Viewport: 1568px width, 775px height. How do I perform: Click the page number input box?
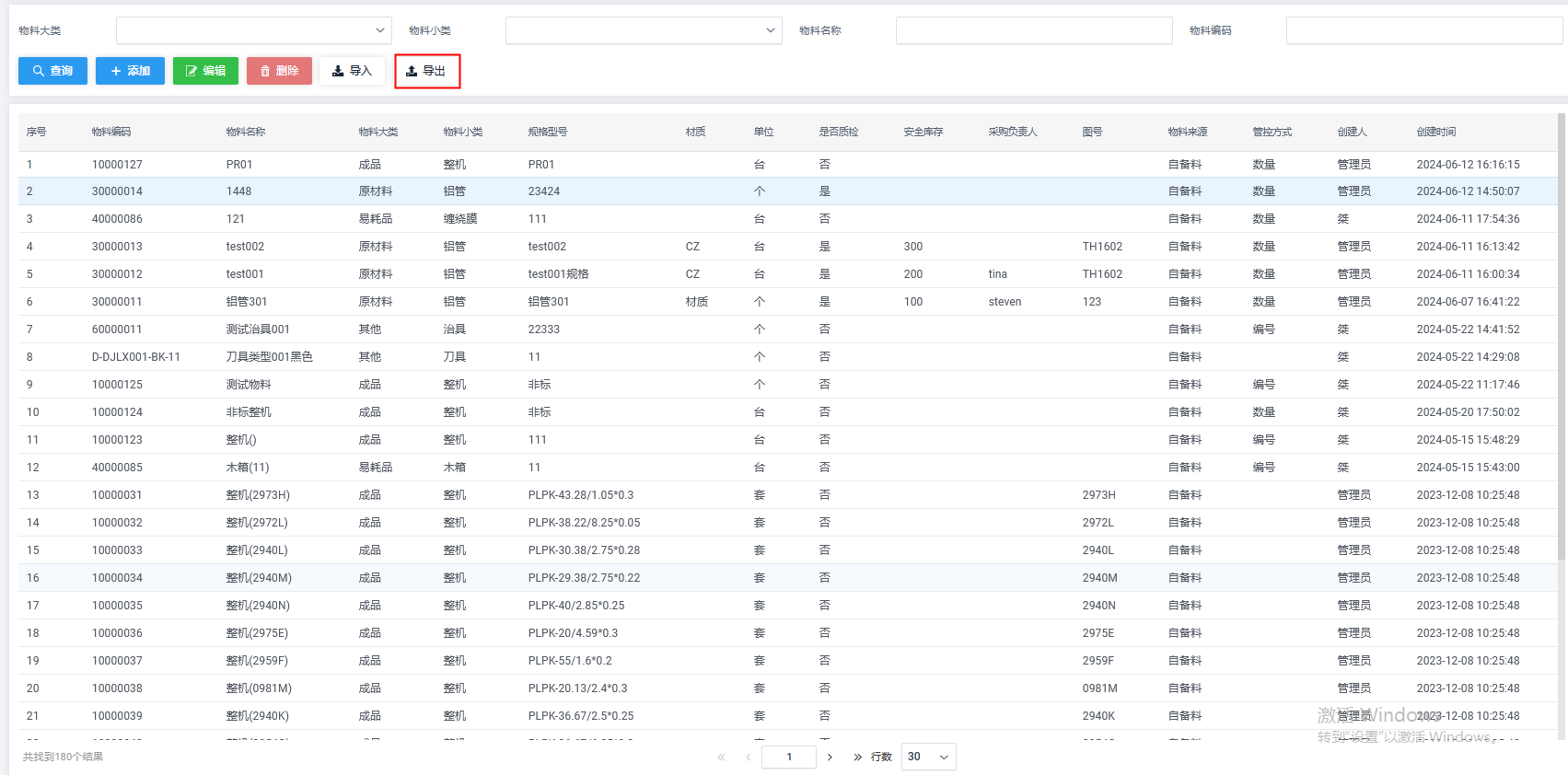(789, 757)
